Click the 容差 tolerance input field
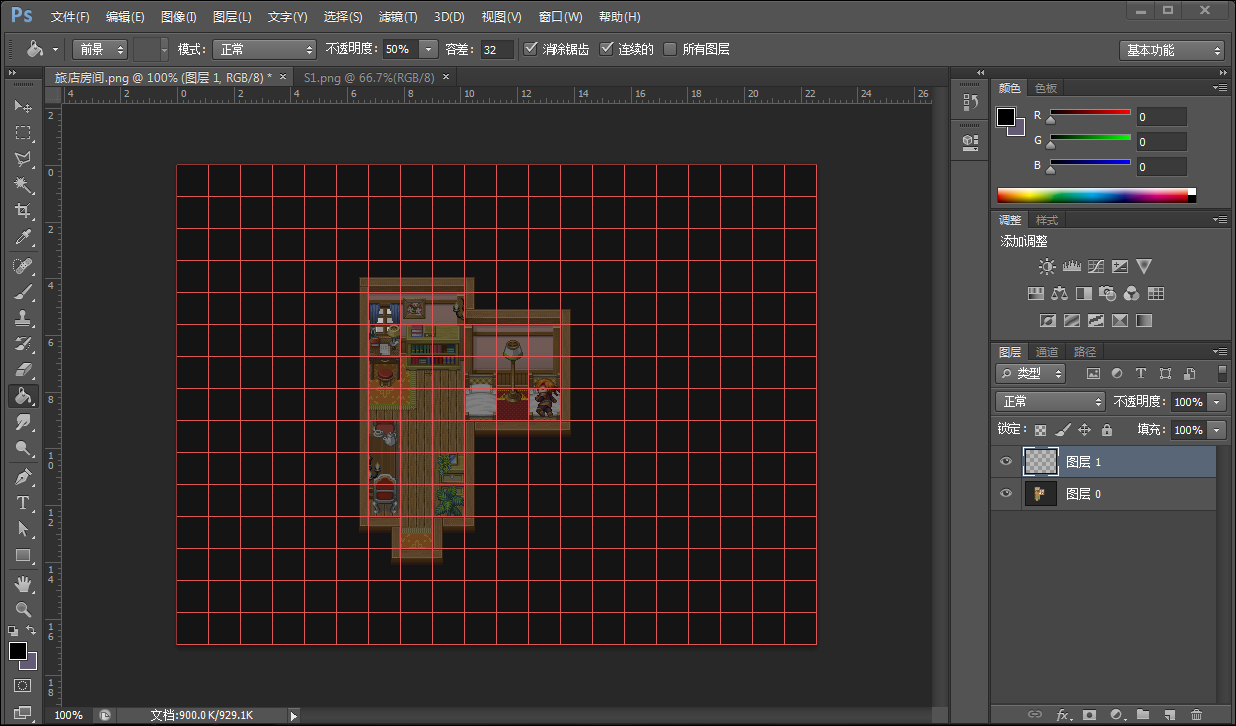Viewport: 1236px width, 726px height. point(497,49)
